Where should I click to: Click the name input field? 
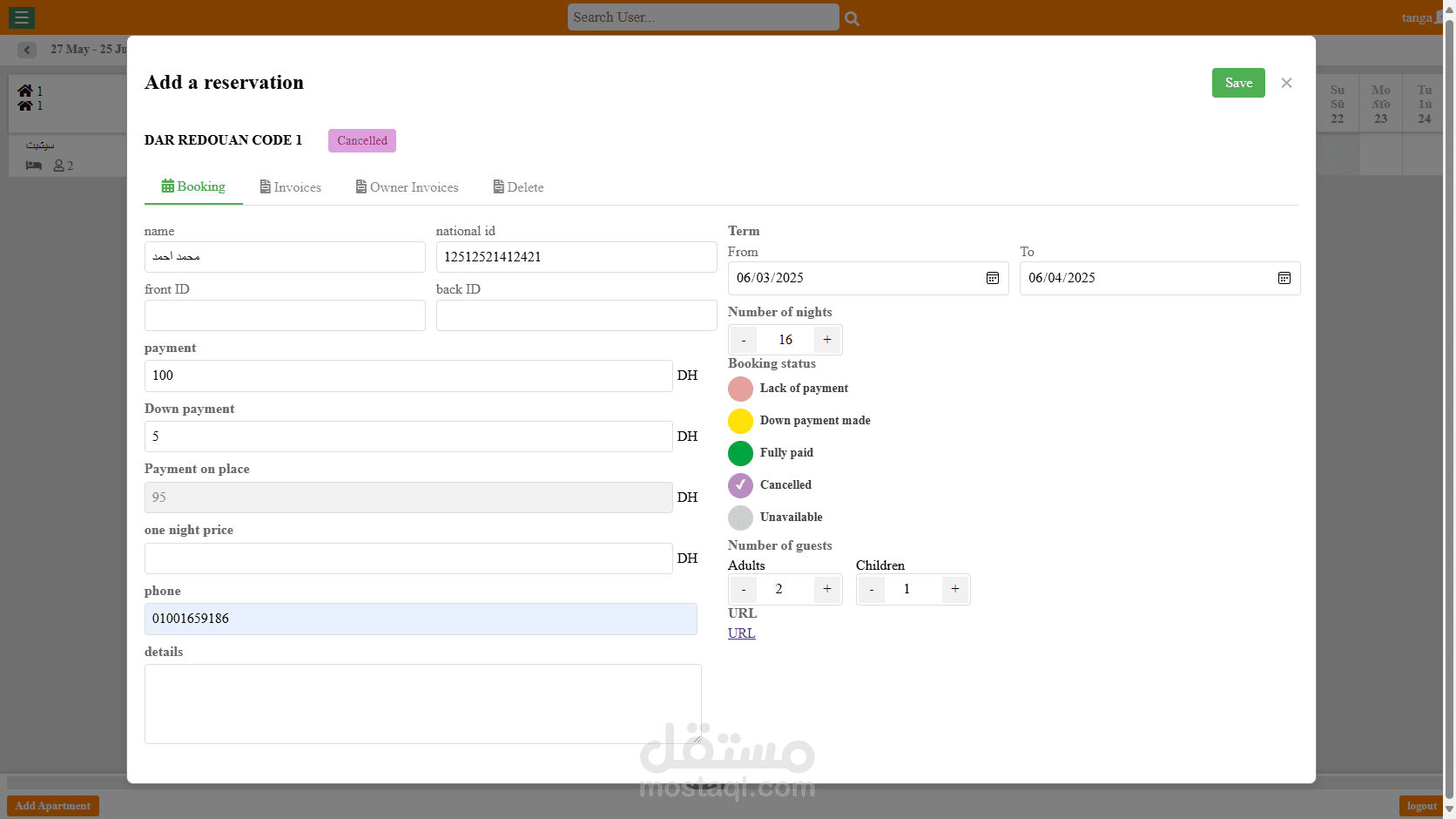point(285,257)
